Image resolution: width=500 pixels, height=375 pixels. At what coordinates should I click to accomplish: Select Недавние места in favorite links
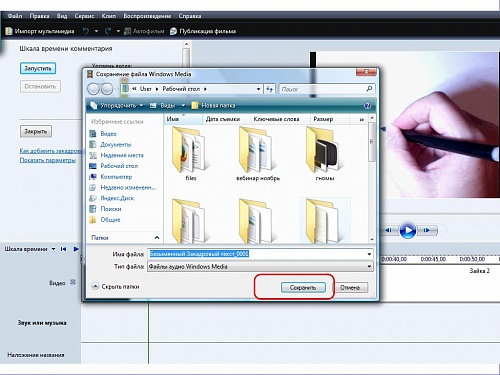(x=116, y=155)
